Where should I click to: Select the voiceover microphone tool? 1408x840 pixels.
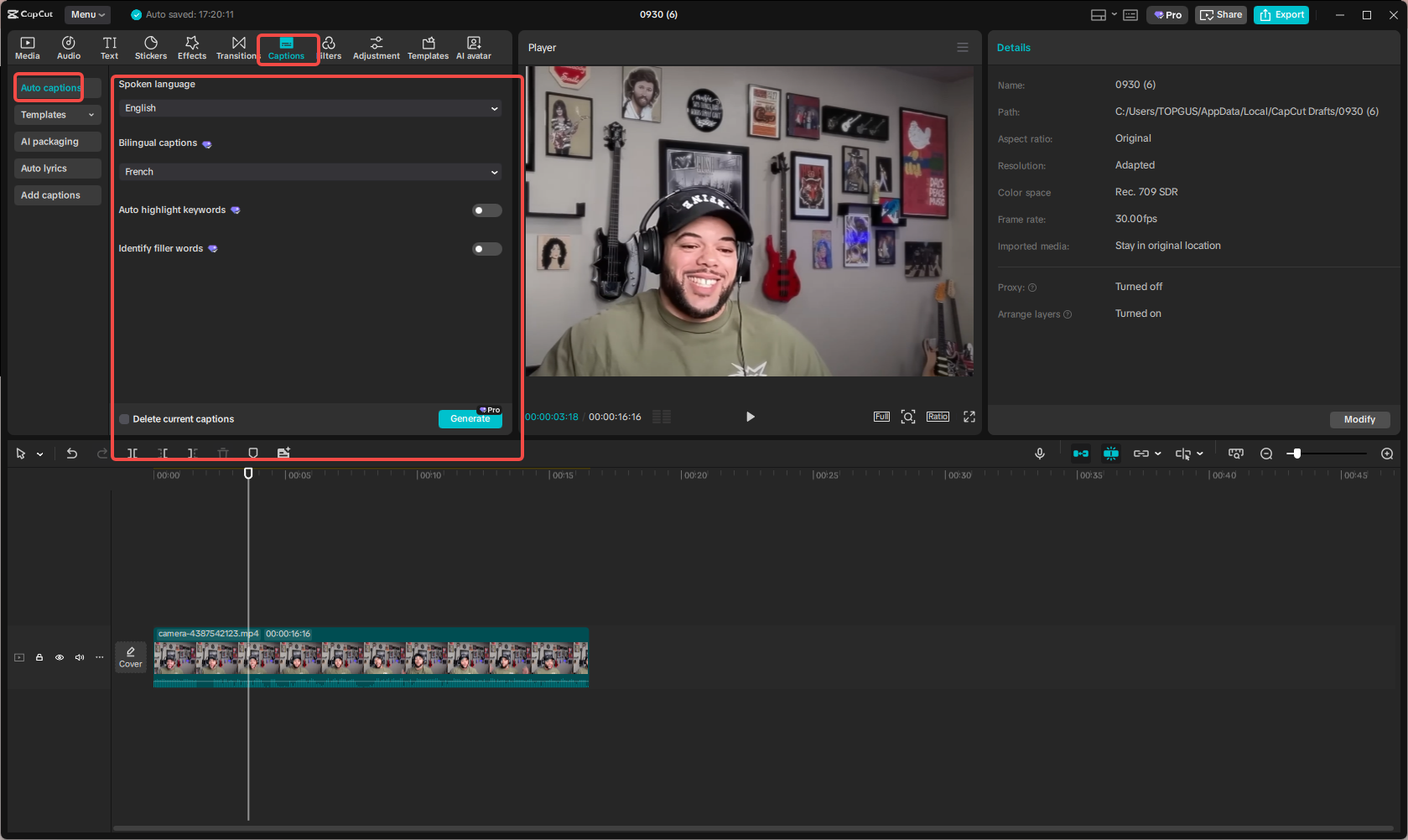[x=1039, y=453]
